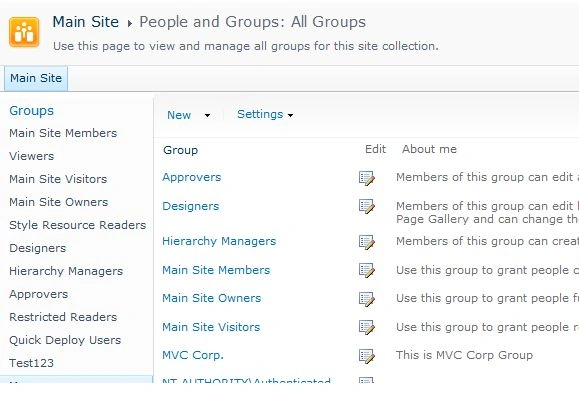Click Approvers row About me description
Screen dimensions: 579x397
(487, 177)
